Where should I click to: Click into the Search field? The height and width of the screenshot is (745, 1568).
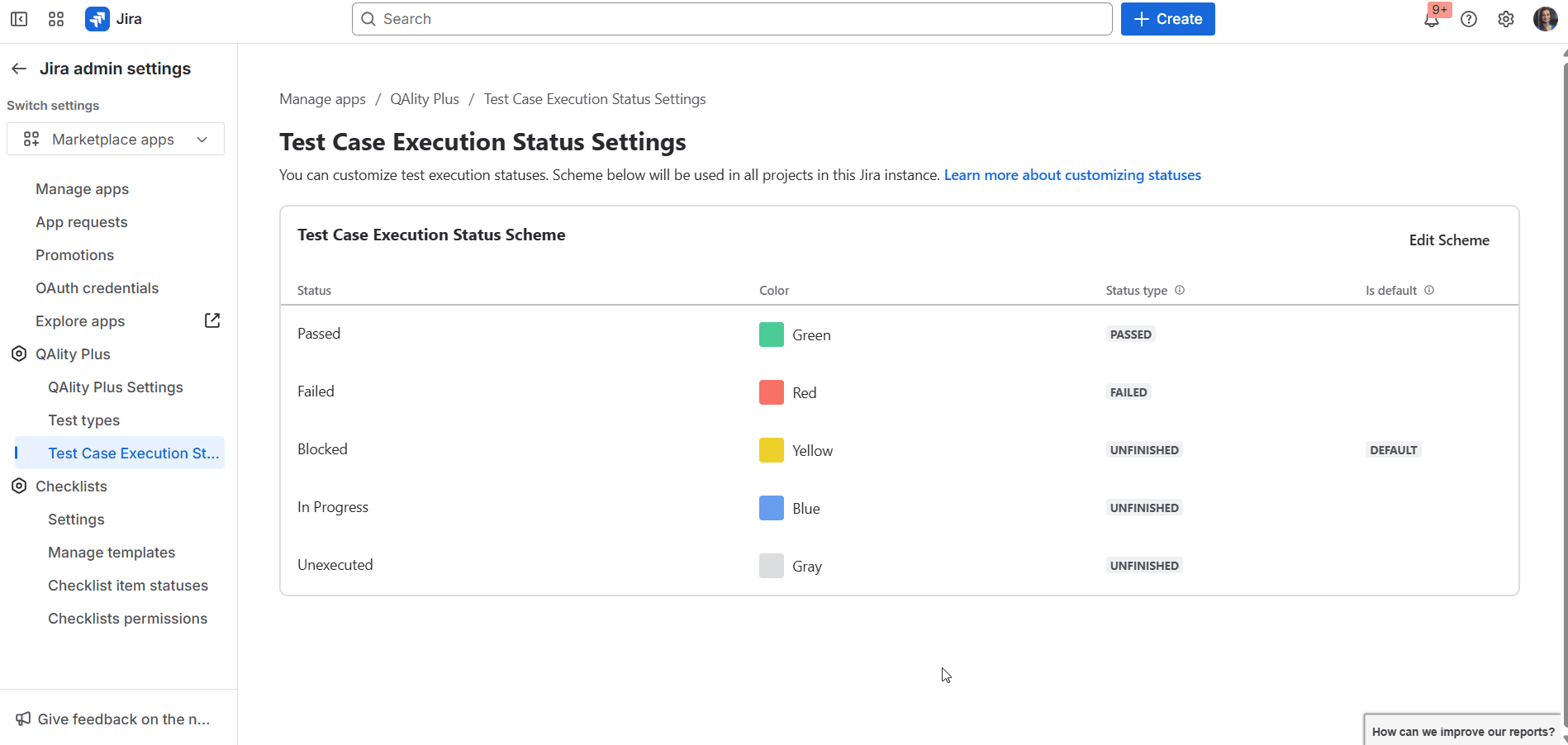click(732, 19)
